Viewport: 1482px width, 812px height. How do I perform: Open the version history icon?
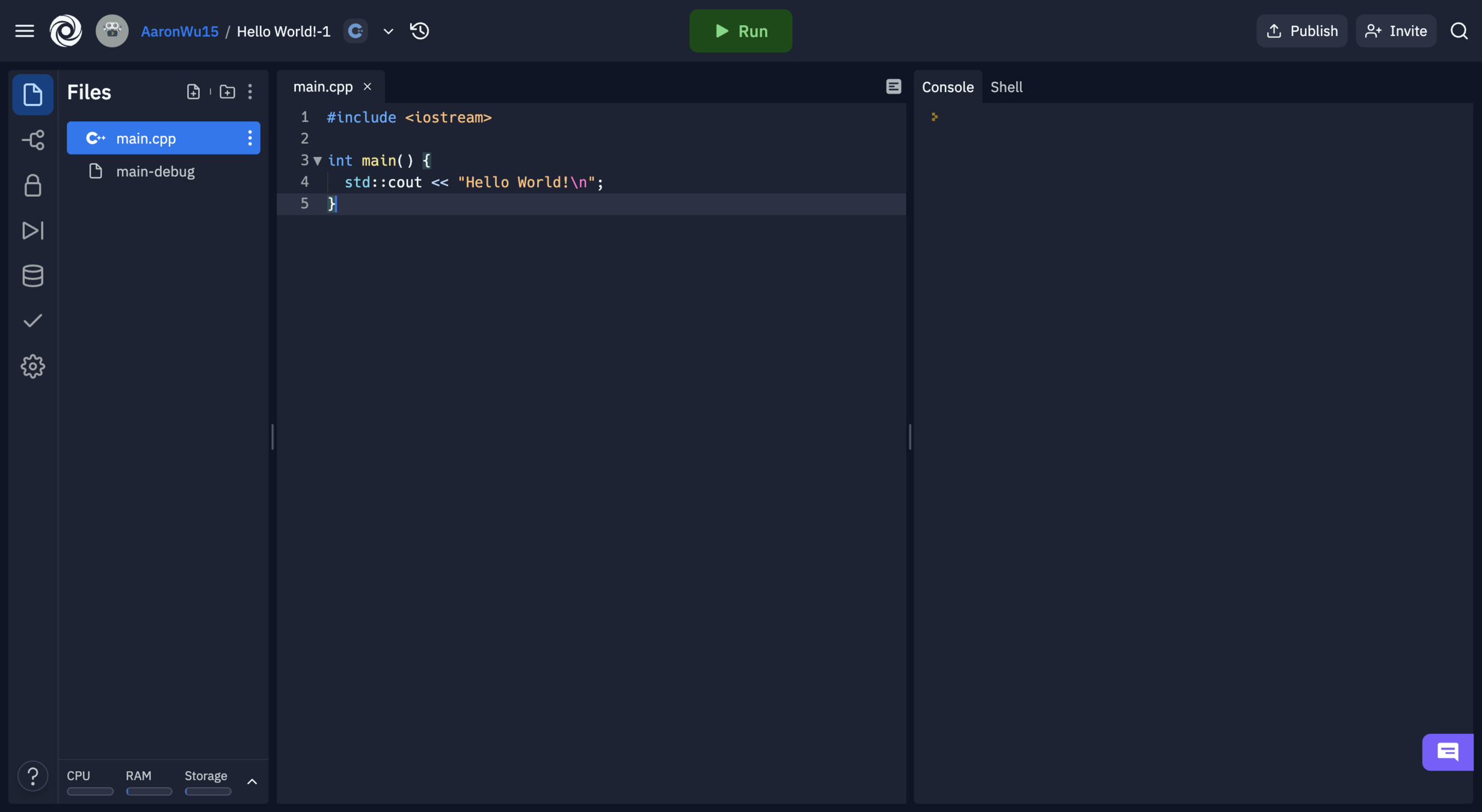(420, 31)
